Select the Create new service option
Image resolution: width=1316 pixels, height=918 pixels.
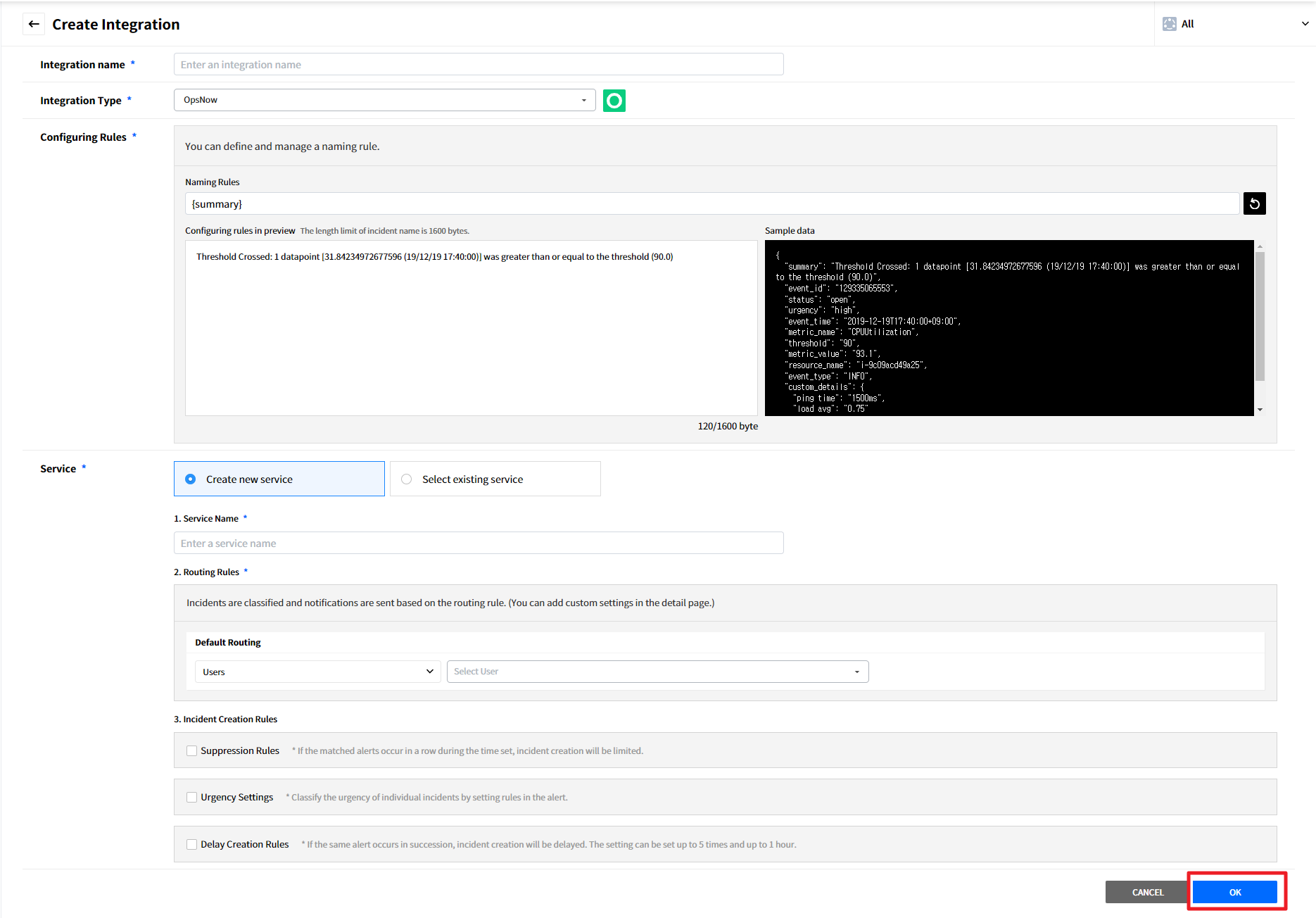tap(191, 479)
